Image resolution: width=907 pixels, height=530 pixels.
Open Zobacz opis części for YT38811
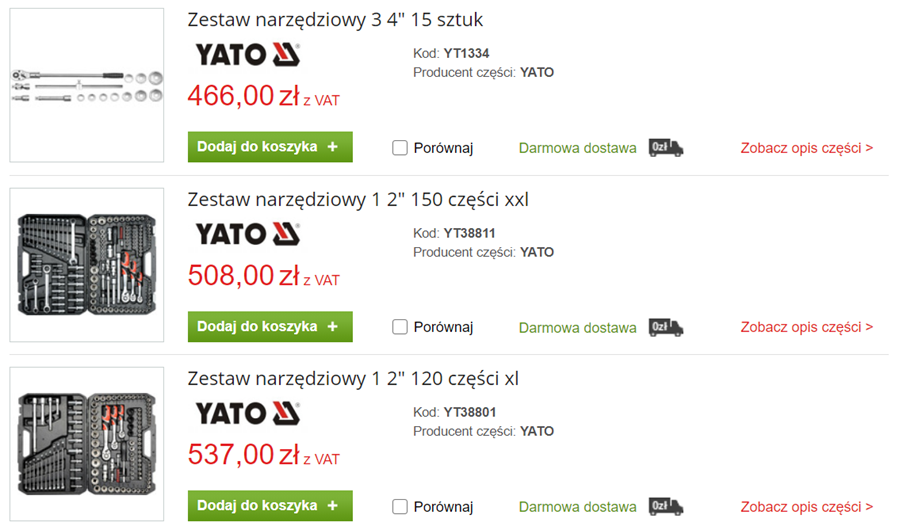click(x=806, y=327)
